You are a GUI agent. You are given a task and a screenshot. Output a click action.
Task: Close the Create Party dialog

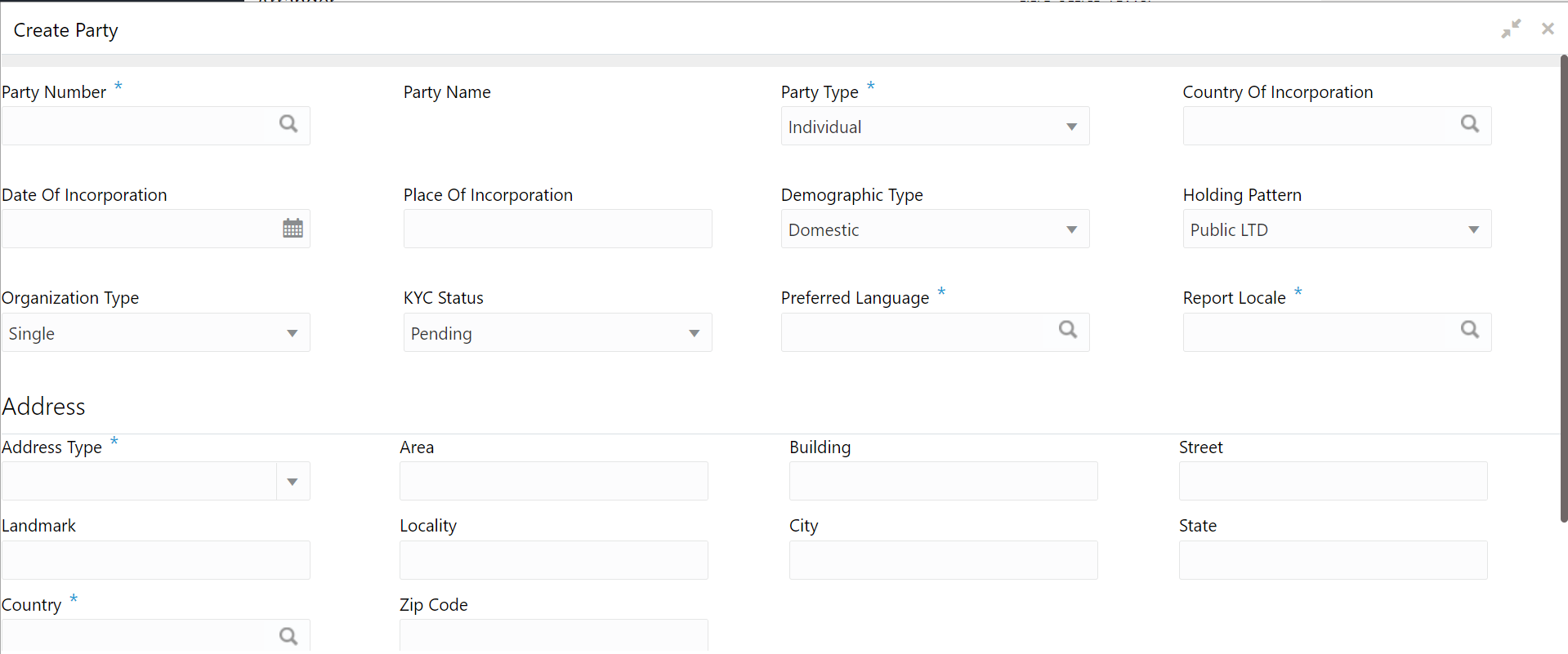(x=1548, y=29)
